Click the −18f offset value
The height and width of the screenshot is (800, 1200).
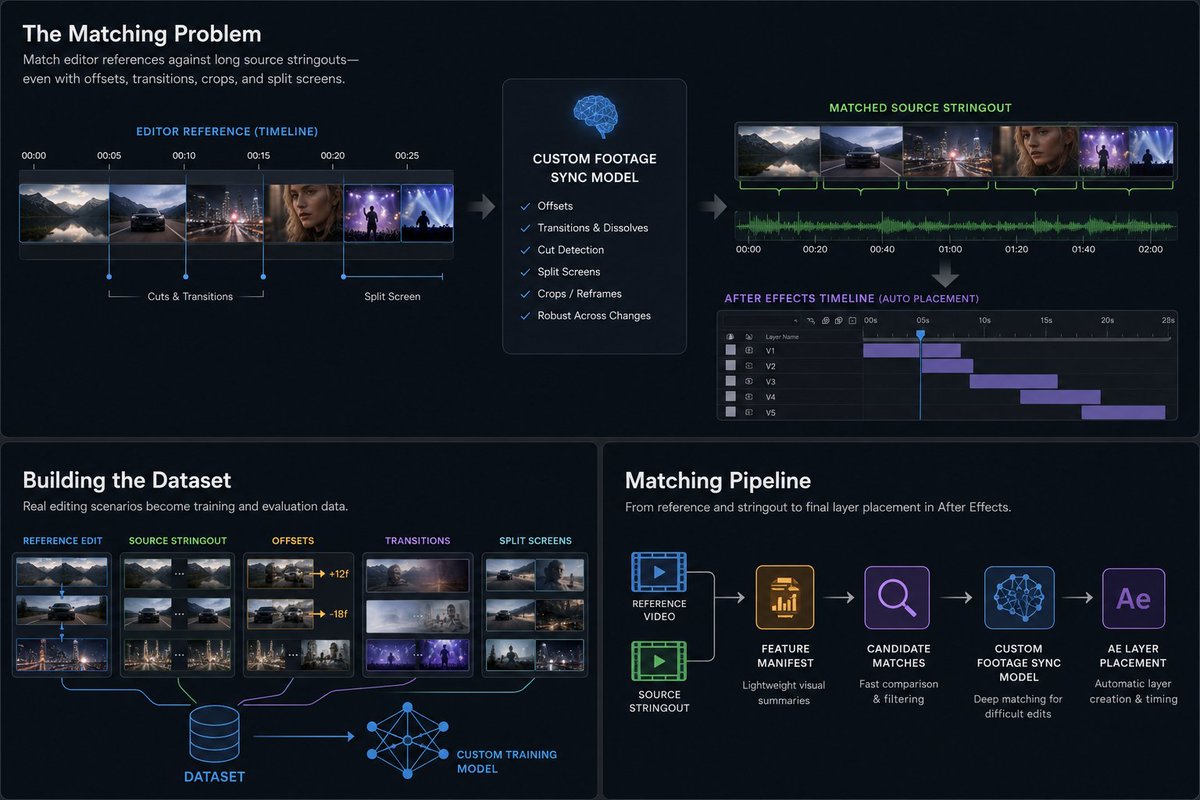(x=337, y=614)
